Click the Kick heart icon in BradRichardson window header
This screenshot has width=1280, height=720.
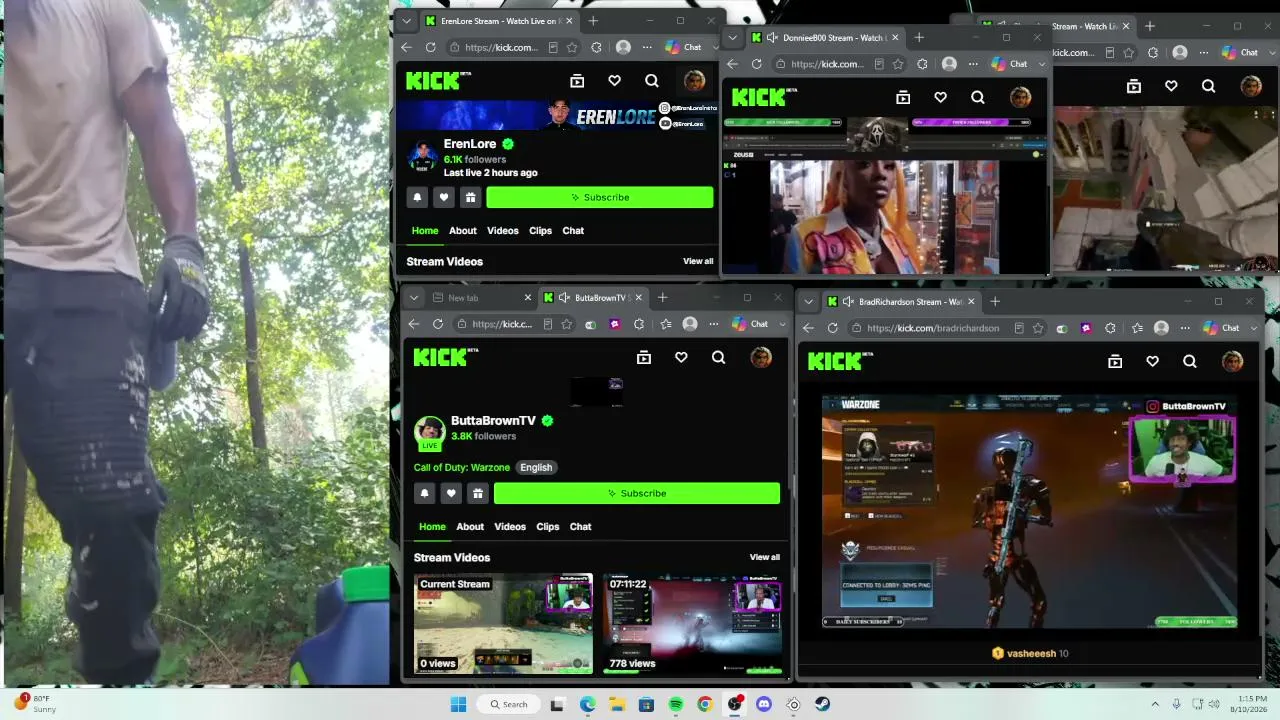pos(1152,361)
